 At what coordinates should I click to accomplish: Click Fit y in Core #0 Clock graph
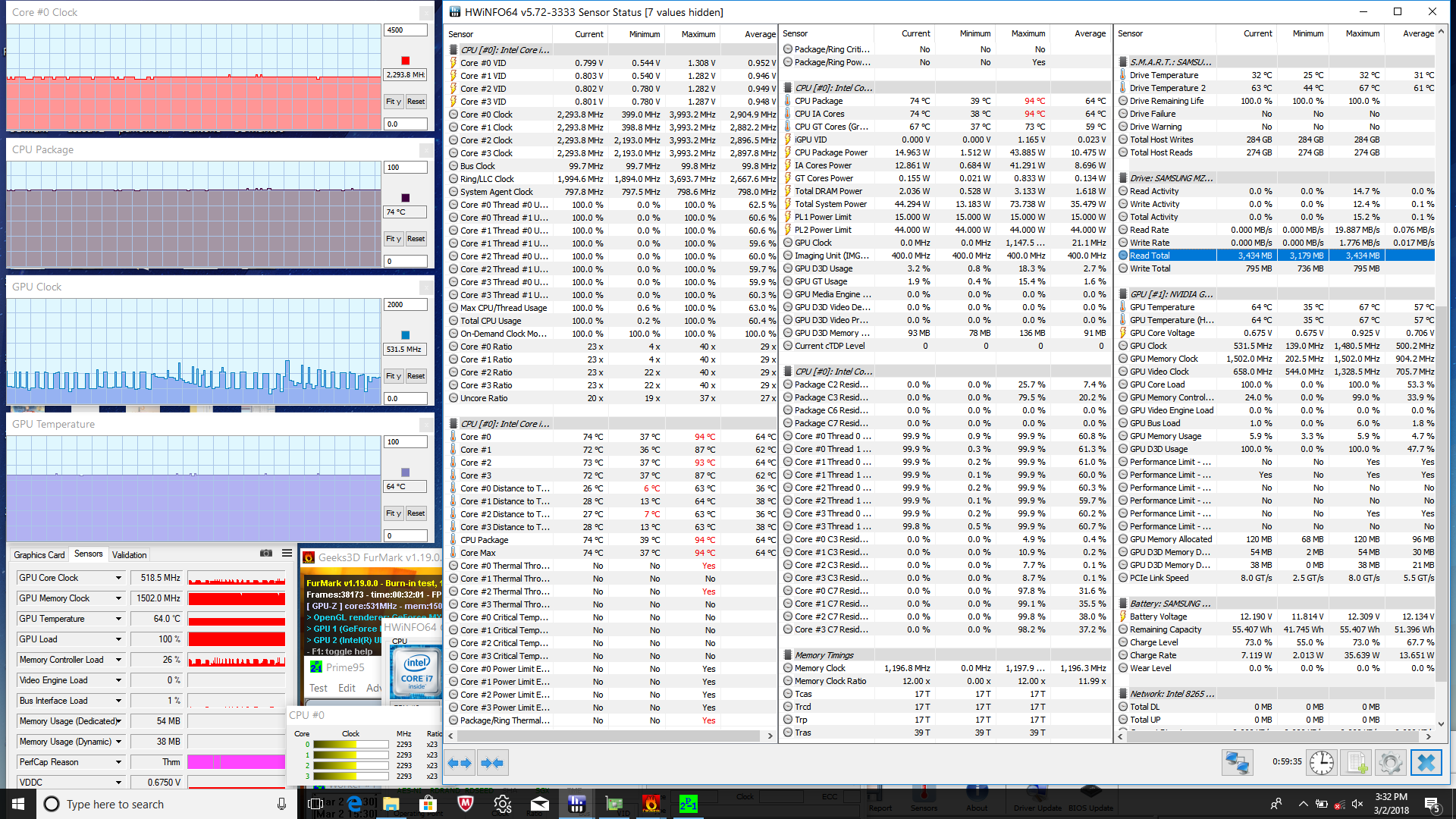[x=394, y=102]
